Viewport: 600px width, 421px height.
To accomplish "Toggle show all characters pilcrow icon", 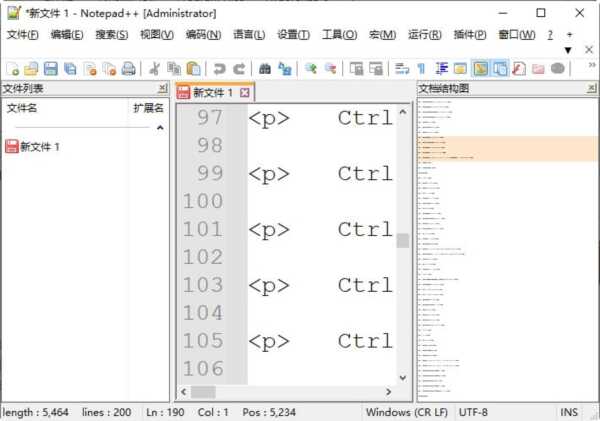I will pos(421,69).
